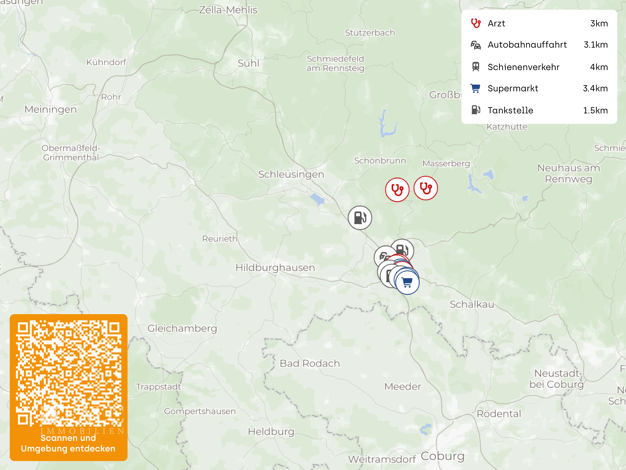Click the Suhl city label on map

(x=248, y=63)
